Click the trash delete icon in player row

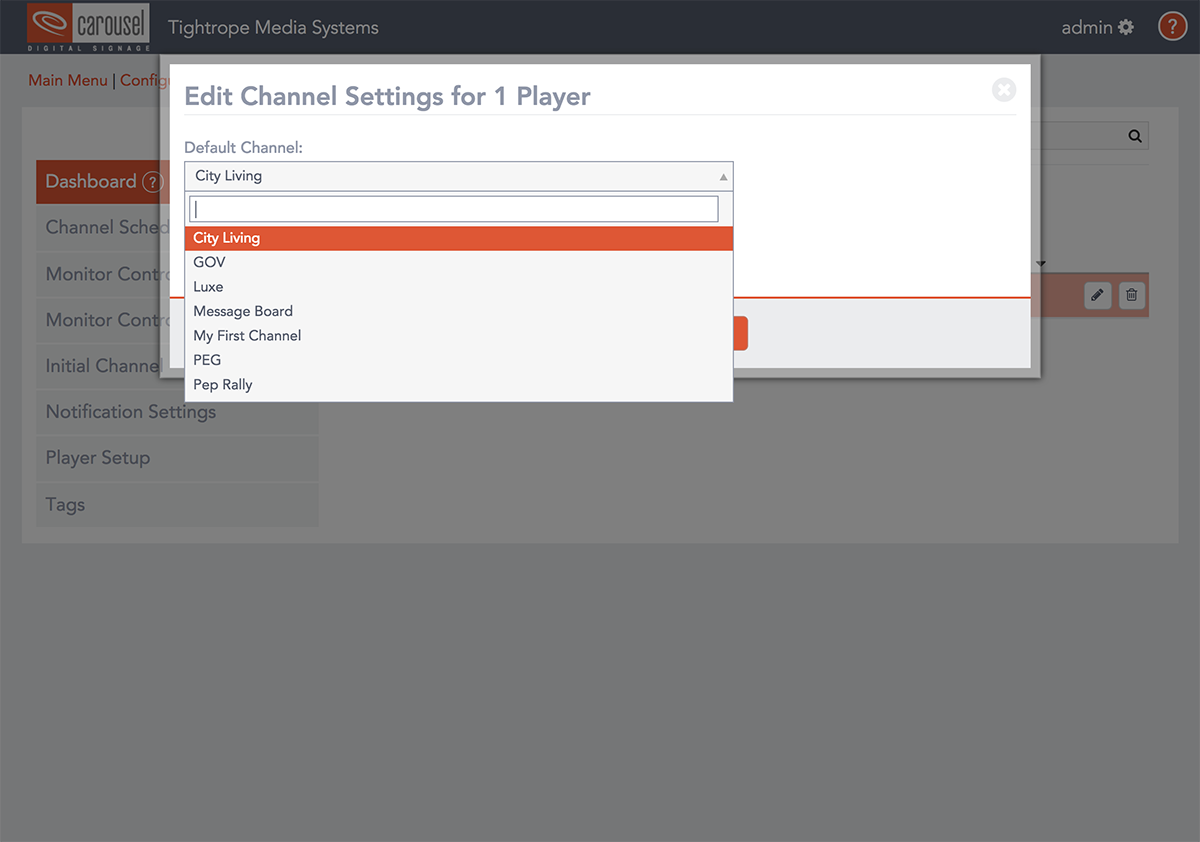coord(1131,295)
